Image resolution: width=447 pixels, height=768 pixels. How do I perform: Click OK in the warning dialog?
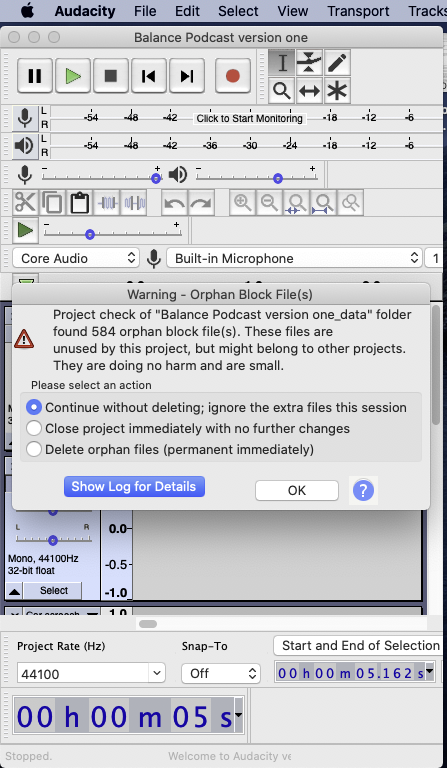(x=297, y=490)
